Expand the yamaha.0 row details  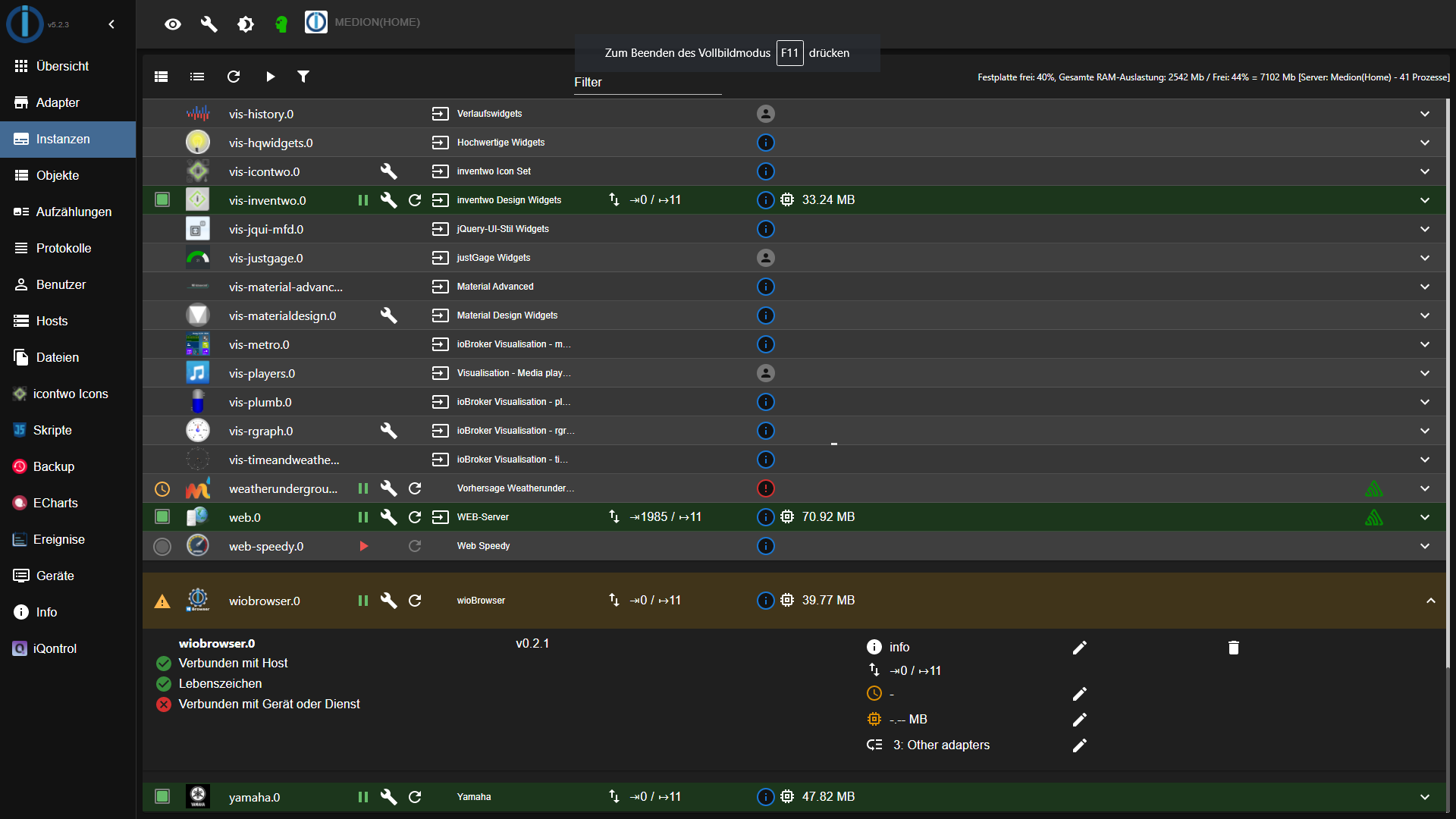1425,797
